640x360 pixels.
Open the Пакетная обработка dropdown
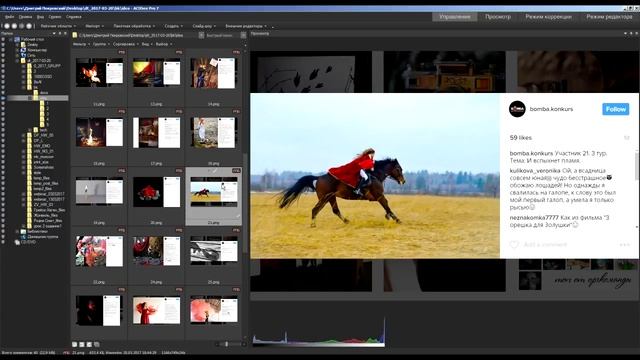[134, 26]
